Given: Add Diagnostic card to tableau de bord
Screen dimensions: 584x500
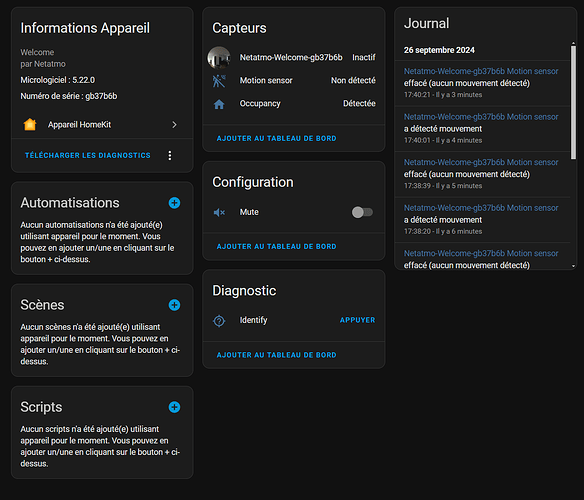Looking at the screenshot, I should click(276, 355).
